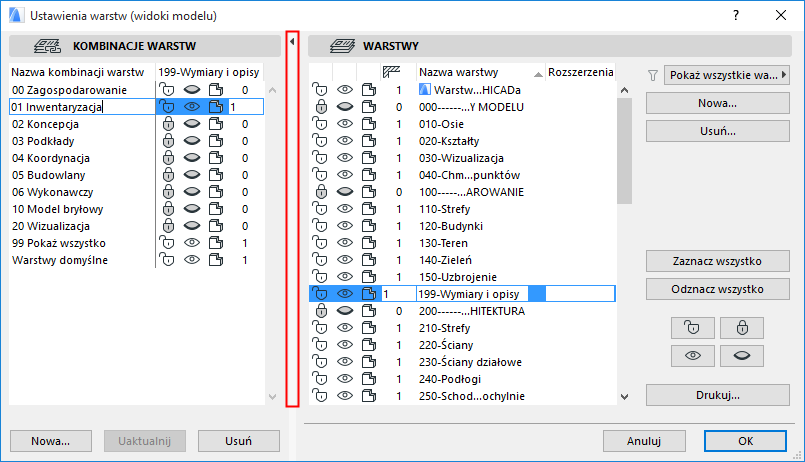The image size is (805, 462).
Task: Toggle lock of 10 Model bryłowy combination
Action: coord(168,209)
